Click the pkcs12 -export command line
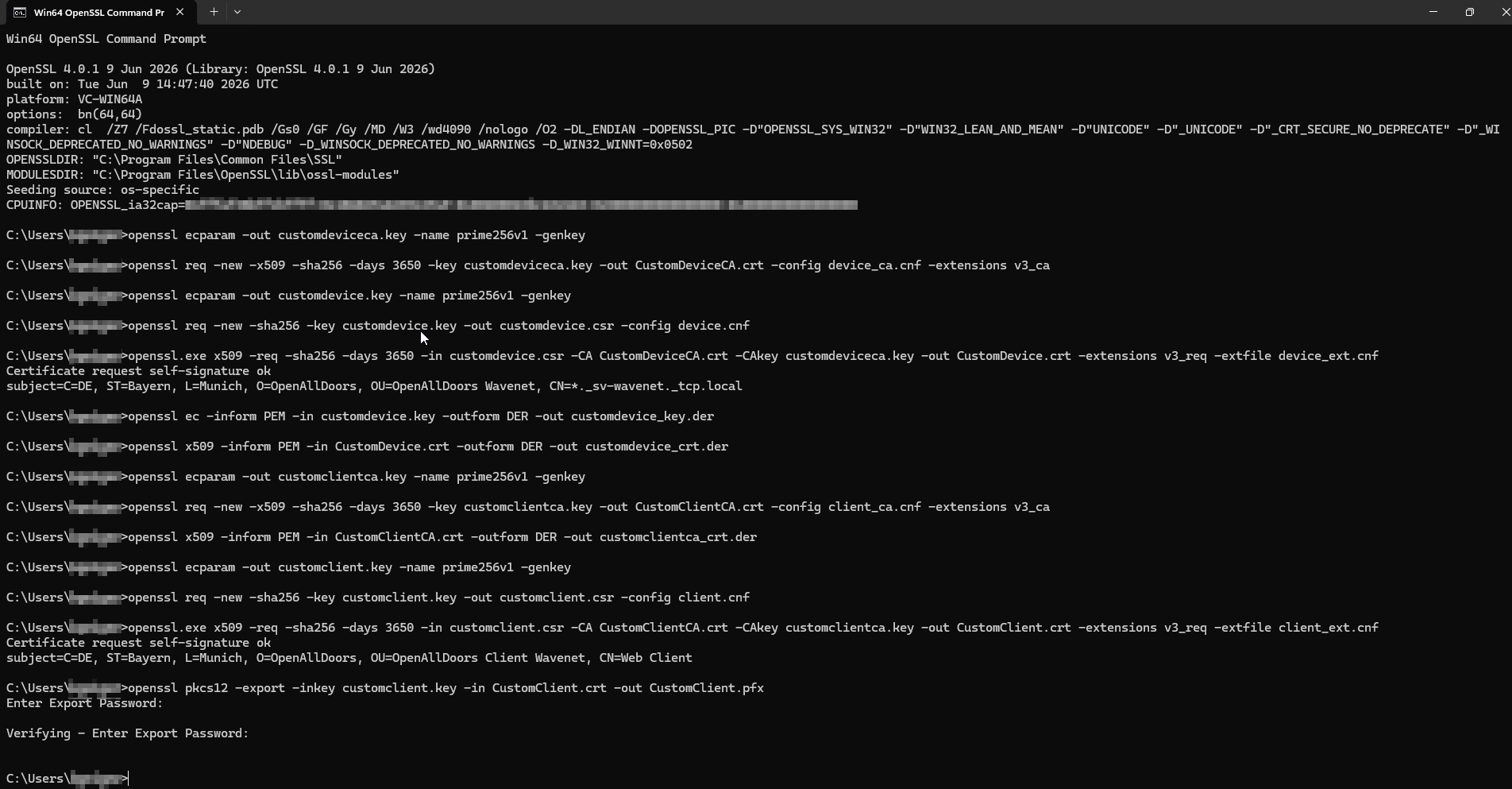 (385, 688)
